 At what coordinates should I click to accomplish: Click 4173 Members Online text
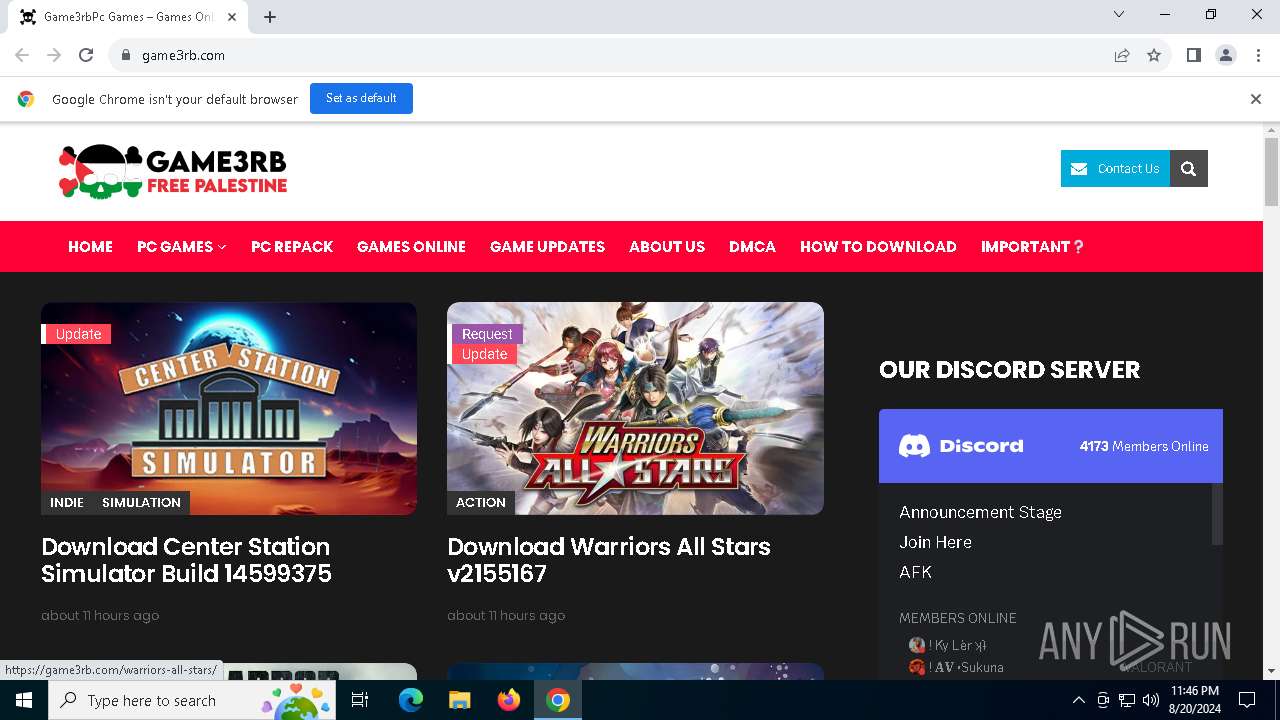(1144, 446)
